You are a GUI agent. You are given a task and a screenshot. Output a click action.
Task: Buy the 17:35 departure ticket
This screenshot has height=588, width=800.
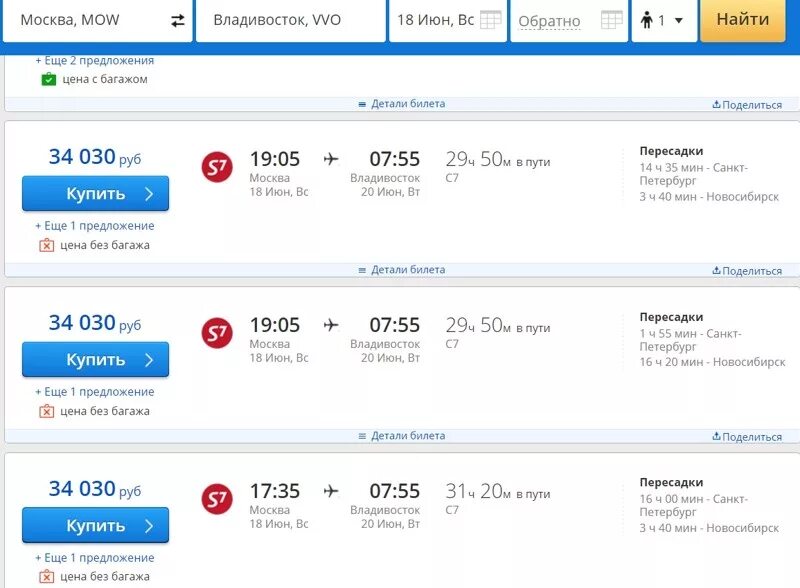[96, 526]
